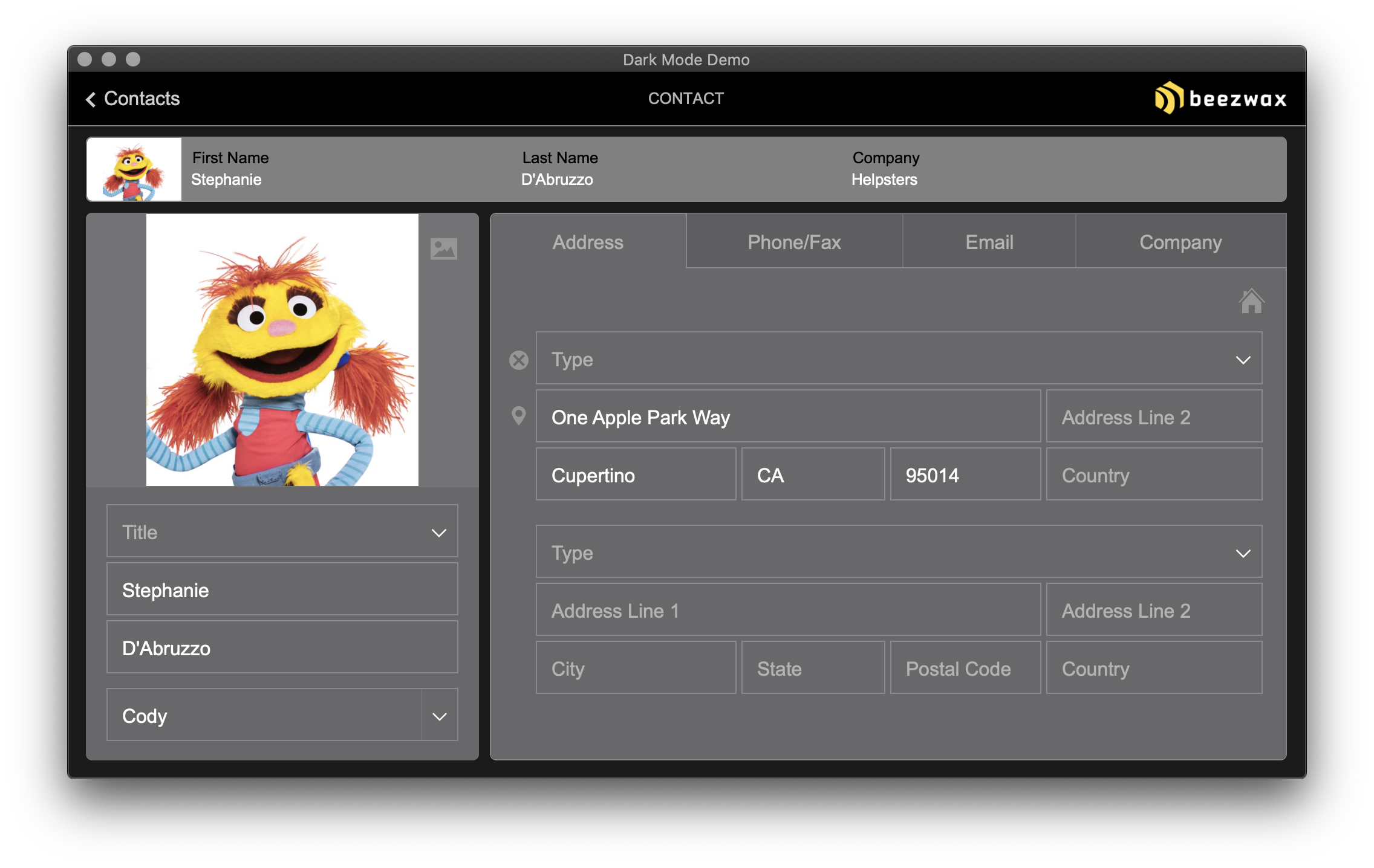Click the back chevron next to Contacts
This screenshot has height=868, width=1374.
click(91, 99)
